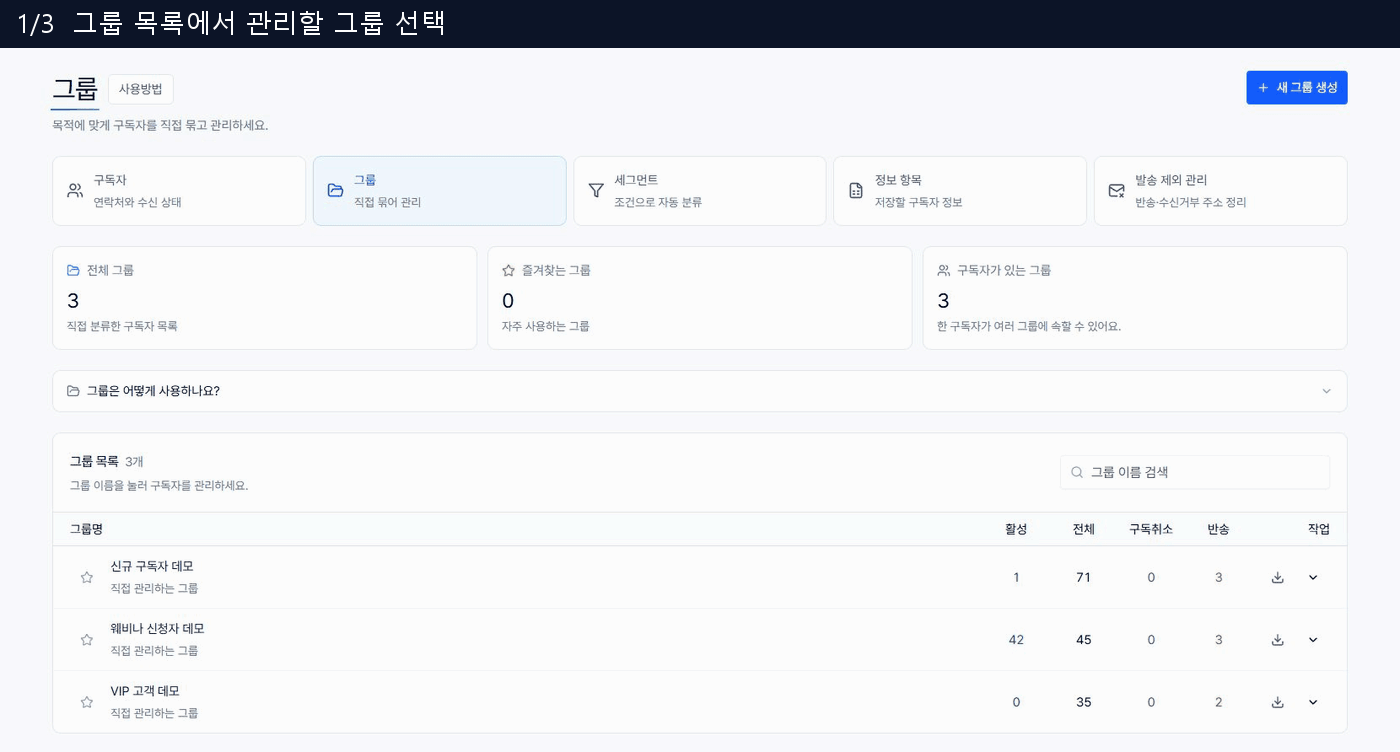Click the funnel icon on 세그먼트 tab

tap(596, 191)
